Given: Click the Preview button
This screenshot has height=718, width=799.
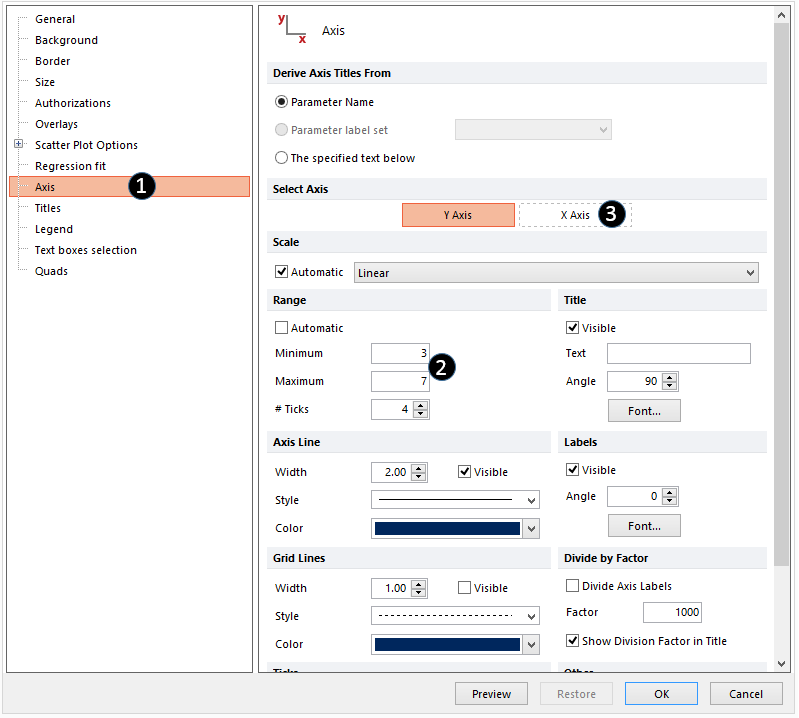Looking at the screenshot, I should click(x=491, y=694).
